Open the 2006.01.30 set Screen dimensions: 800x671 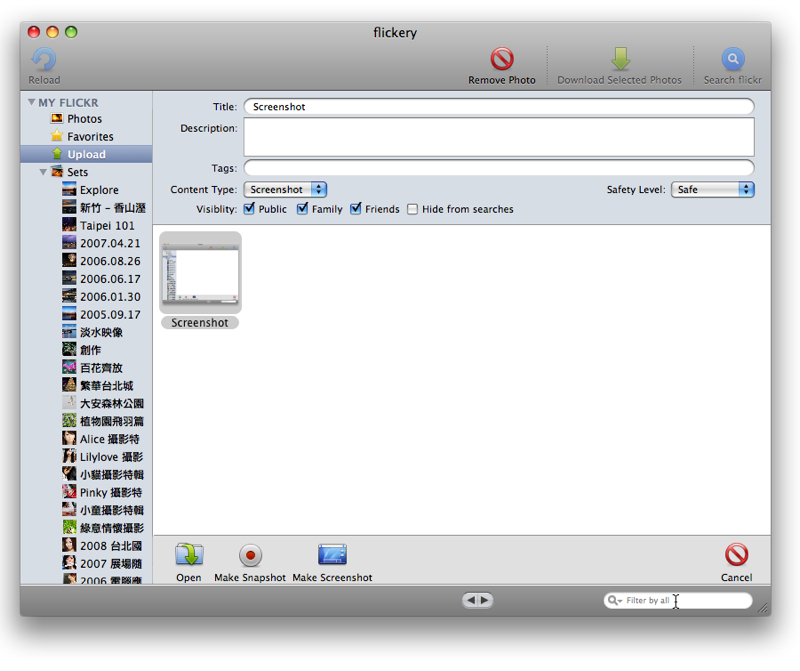(86, 297)
